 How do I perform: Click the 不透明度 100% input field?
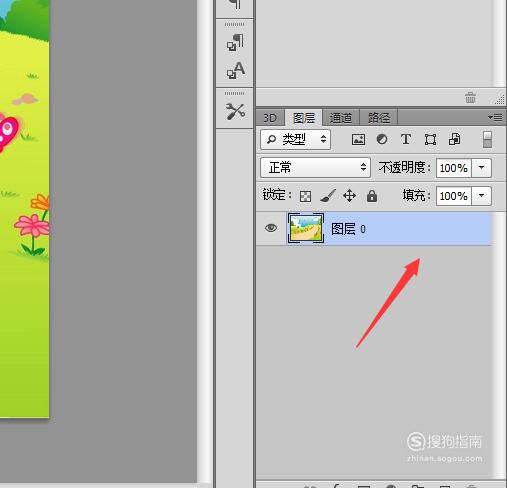pos(454,168)
